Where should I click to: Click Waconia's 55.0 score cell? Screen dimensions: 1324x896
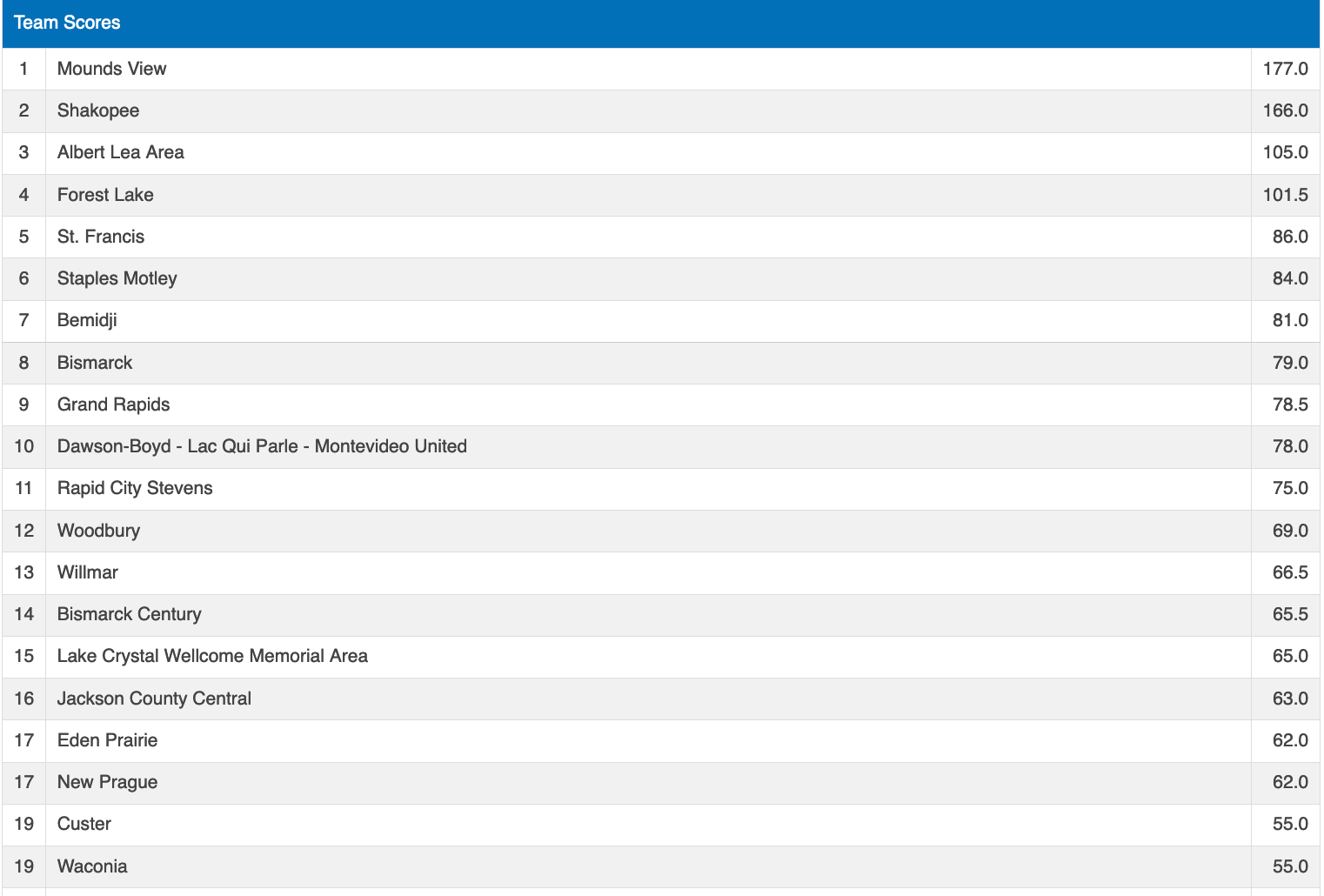pyautogui.click(x=1289, y=866)
